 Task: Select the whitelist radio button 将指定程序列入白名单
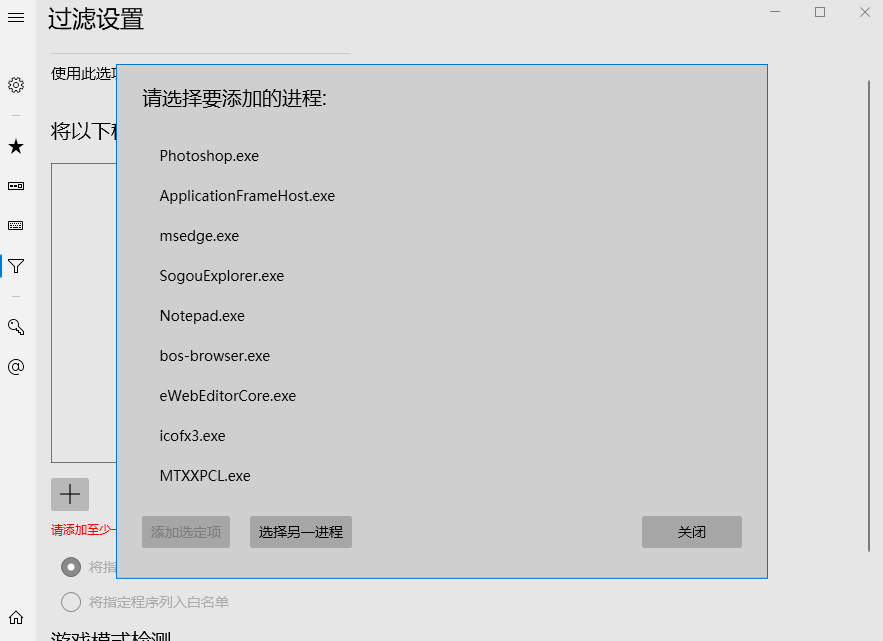pyautogui.click(x=71, y=602)
